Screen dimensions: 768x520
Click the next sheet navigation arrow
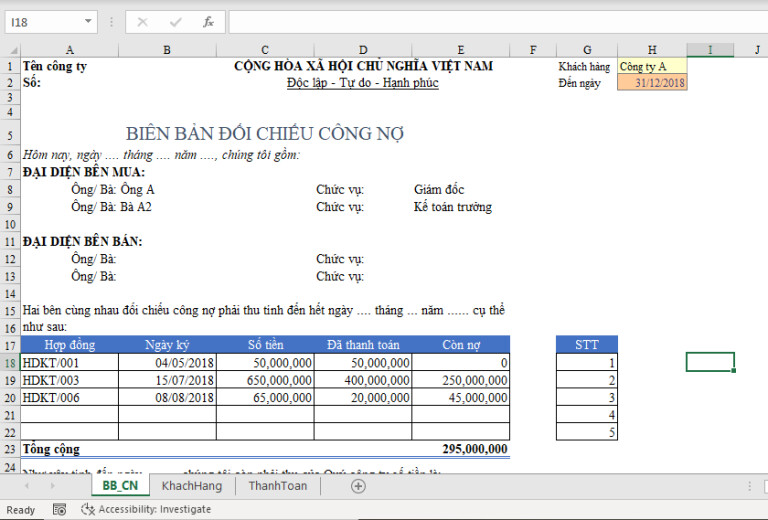point(52,486)
